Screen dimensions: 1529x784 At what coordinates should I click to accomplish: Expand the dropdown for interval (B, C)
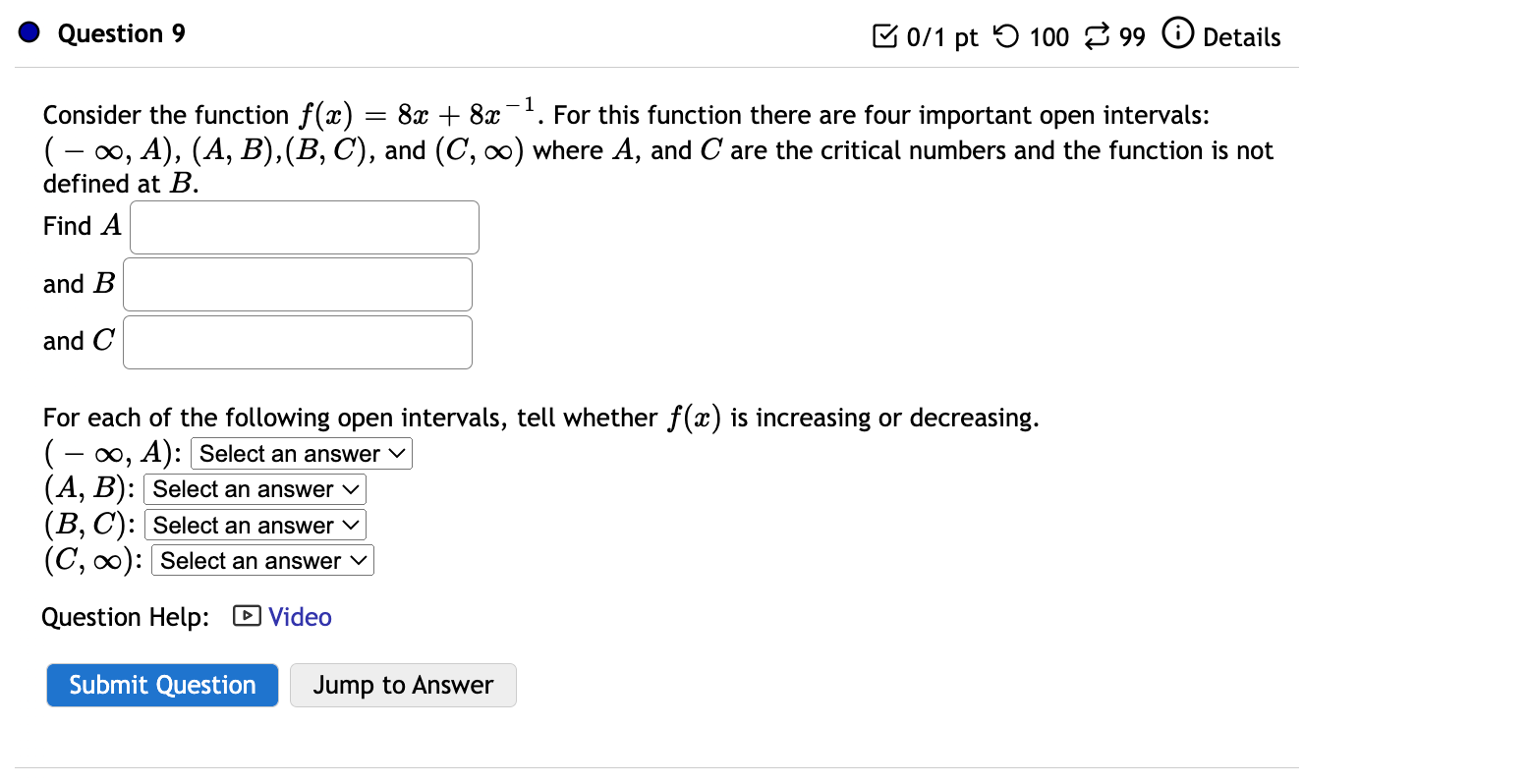coord(255,525)
